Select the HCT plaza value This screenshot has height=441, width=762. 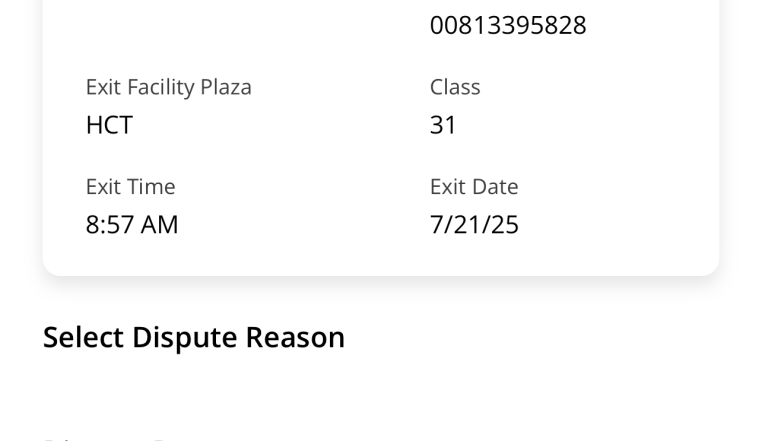109,125
